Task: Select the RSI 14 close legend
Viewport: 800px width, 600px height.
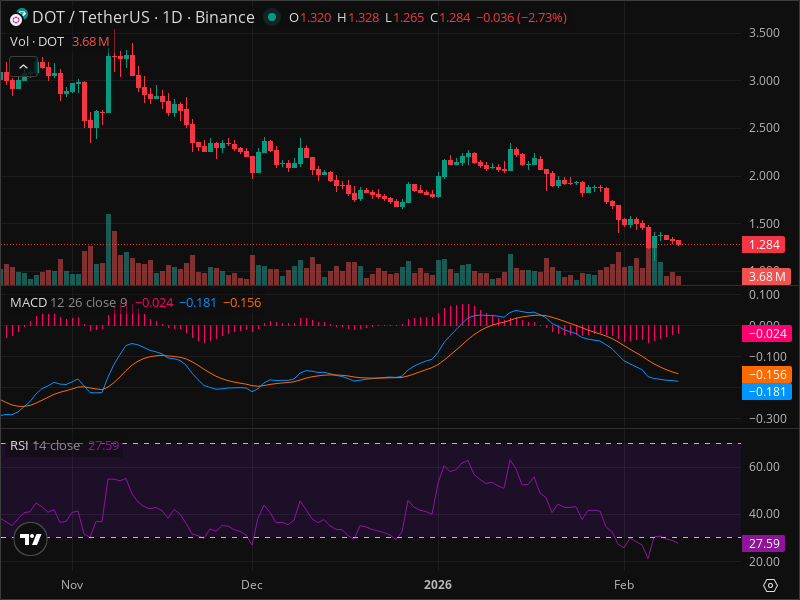Action: click(45, 445)
